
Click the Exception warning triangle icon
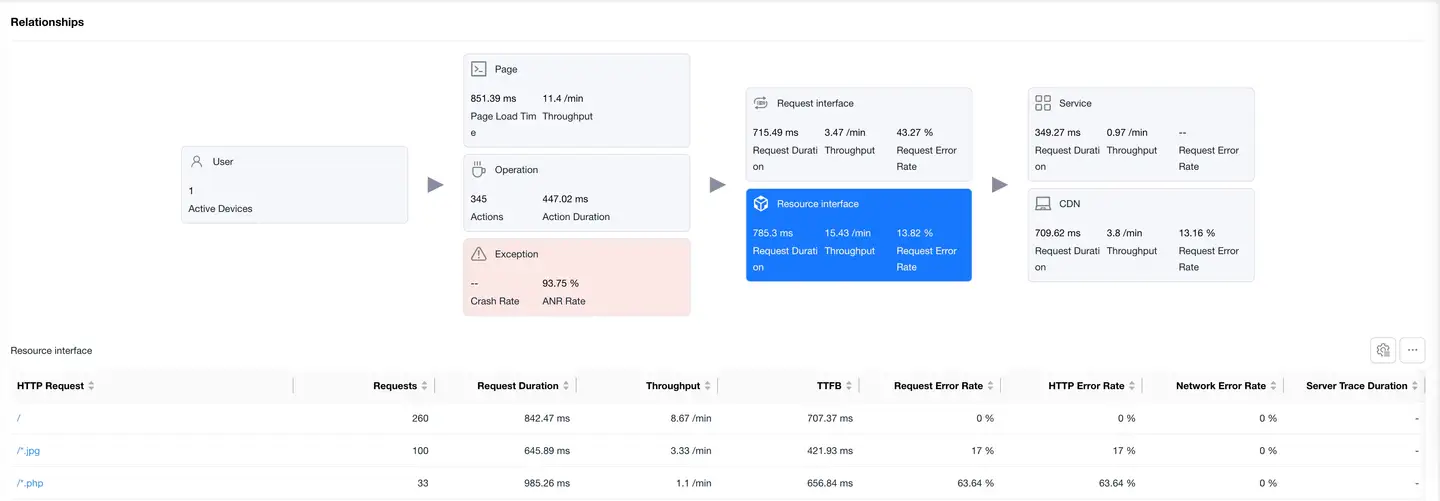[x=479, y=254]
